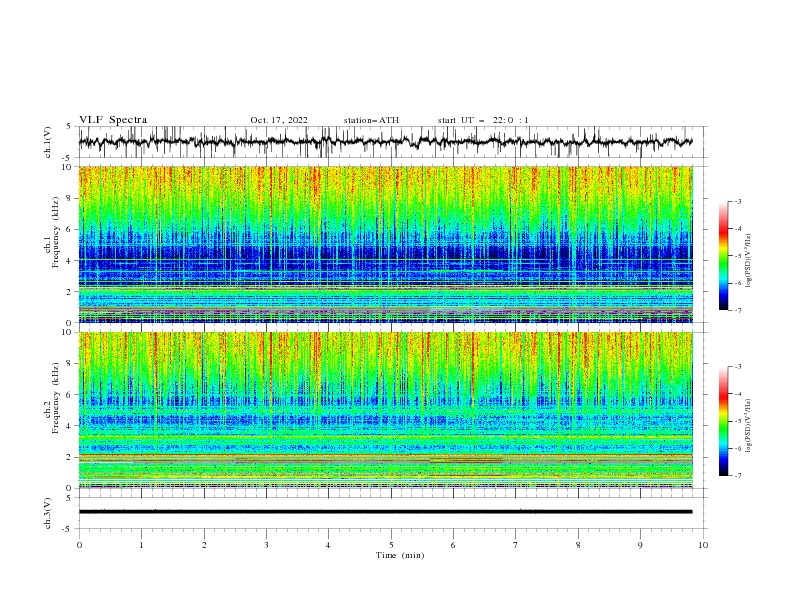
Task: Click the lower PSD color scale bar
Action: 724,421
